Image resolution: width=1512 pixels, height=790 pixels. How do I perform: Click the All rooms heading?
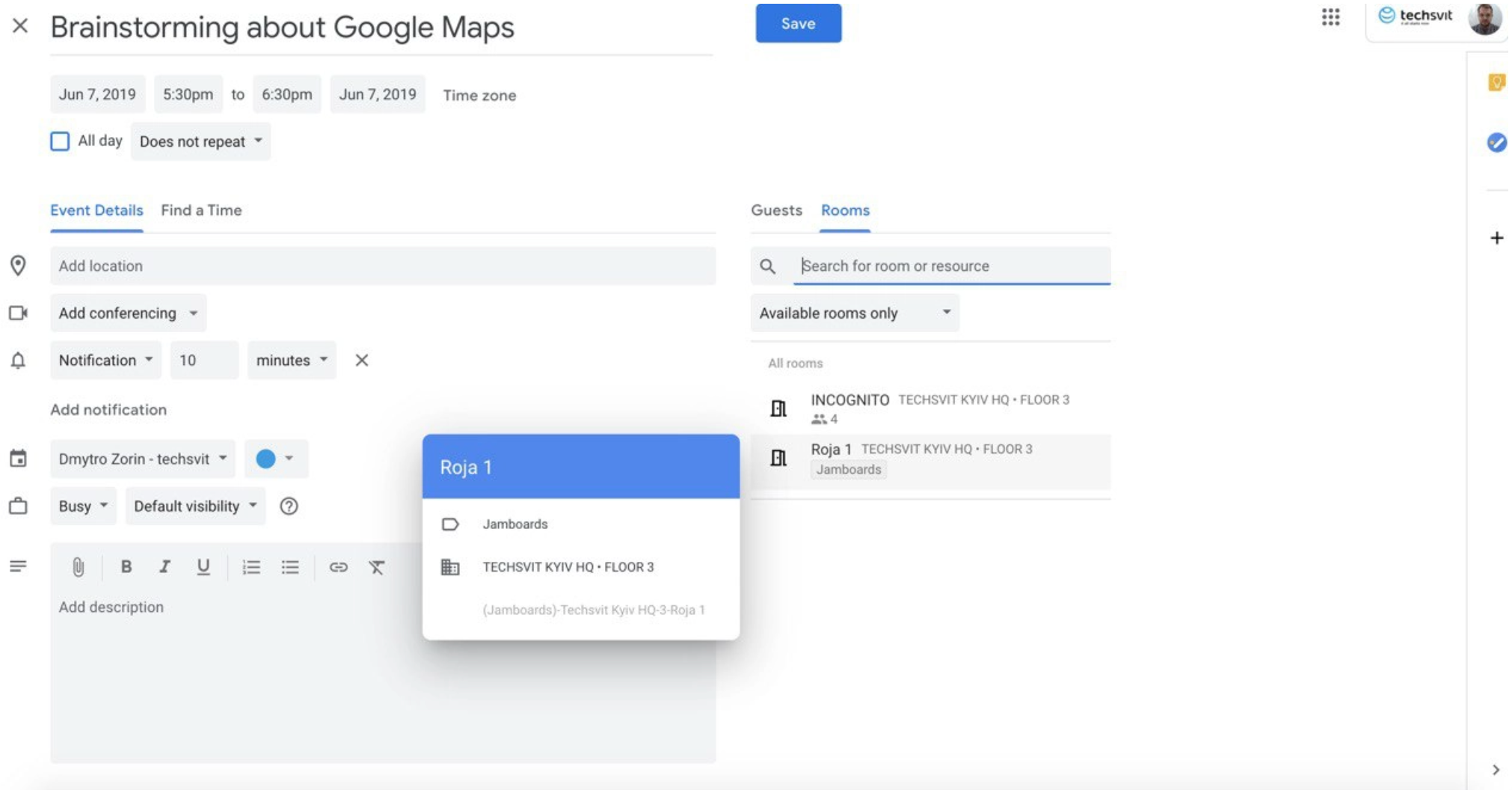(795, 363)
